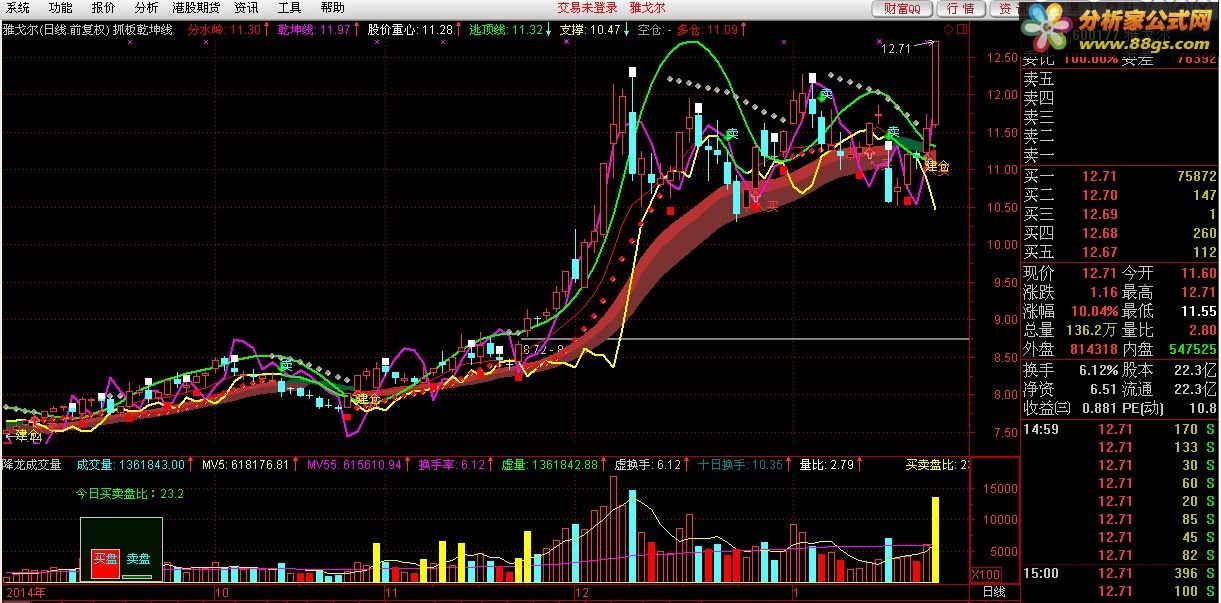Click the 买四 row price 12.68
Image resolution: width=1221 pixels, height=603 pixels.
pyautogui.click(x=1100, y=234)
